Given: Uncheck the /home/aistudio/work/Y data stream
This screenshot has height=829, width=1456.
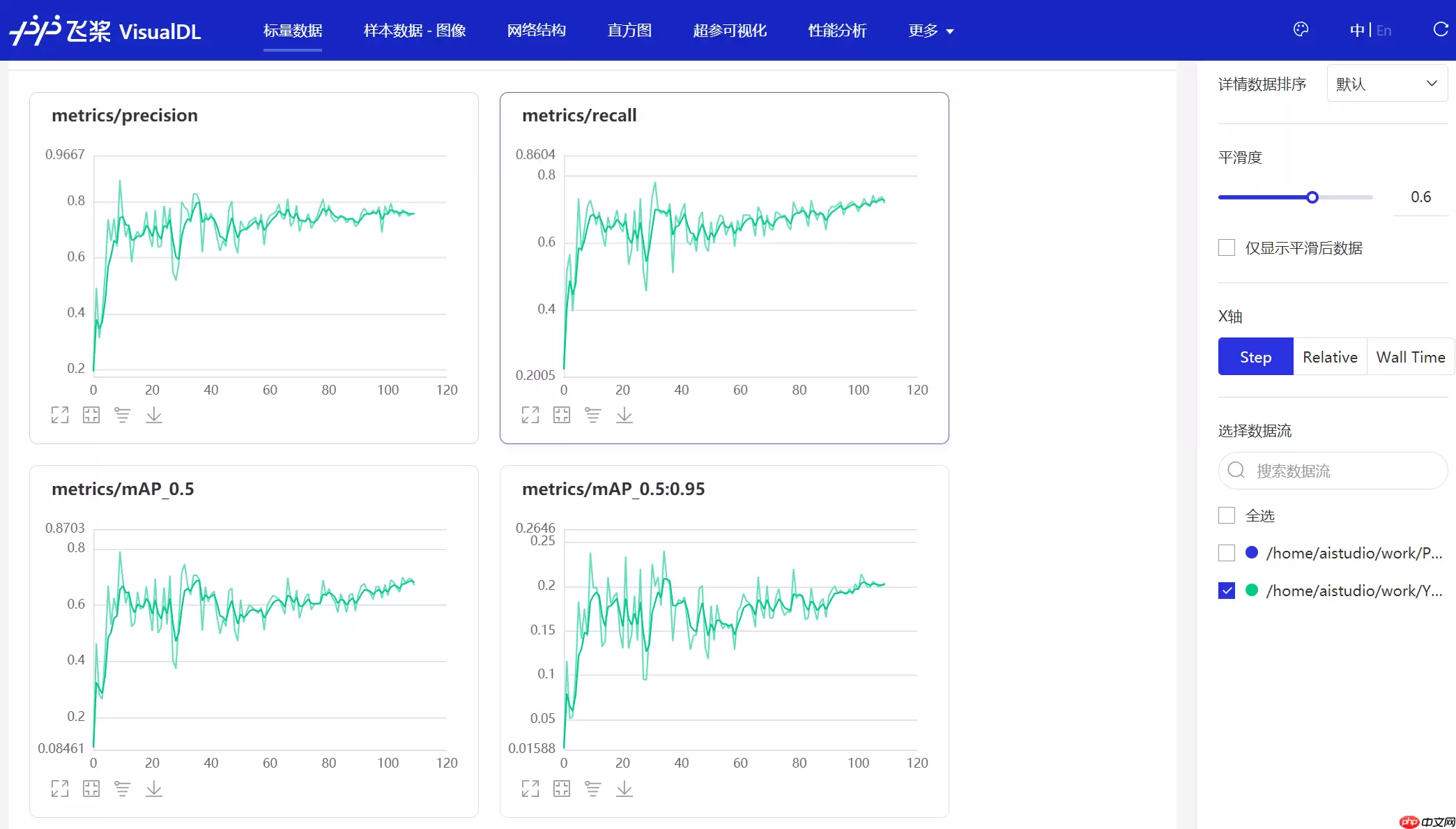Looking at the screenshot, I should 1227,591.
